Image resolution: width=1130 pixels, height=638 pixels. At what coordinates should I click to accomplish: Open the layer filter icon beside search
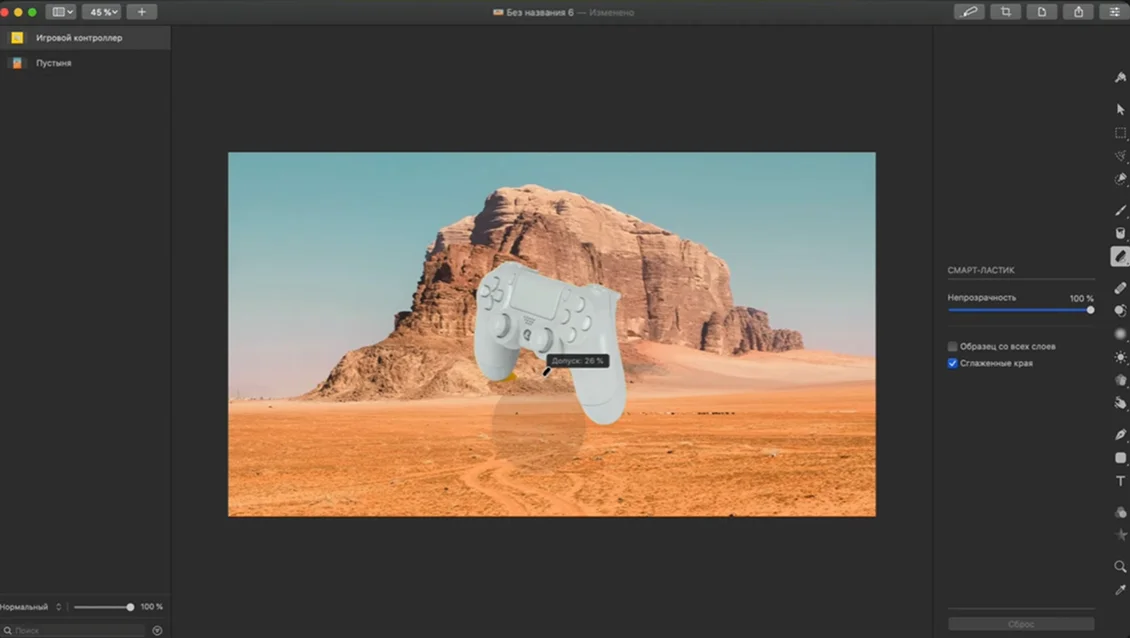pos(157,630)
